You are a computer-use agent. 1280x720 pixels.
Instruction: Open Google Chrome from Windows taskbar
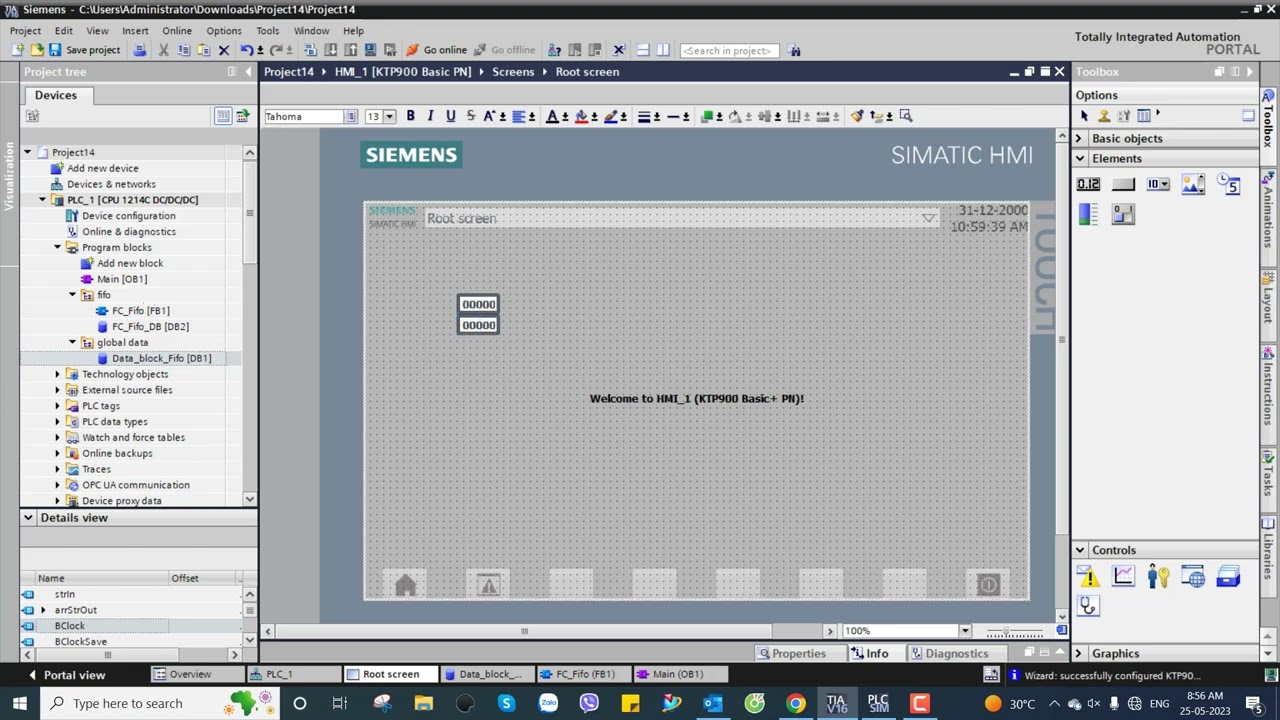[x=795, y=704]
